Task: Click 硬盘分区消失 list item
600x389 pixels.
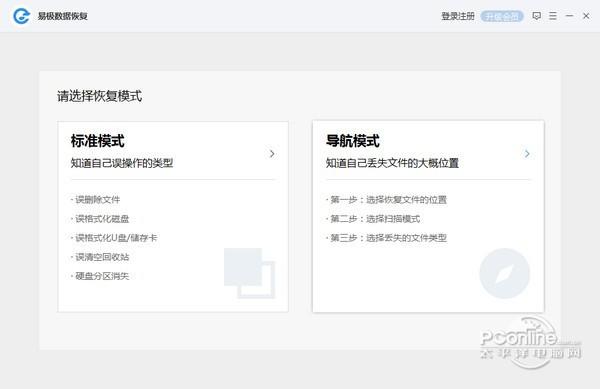Action: click(100, 276)
